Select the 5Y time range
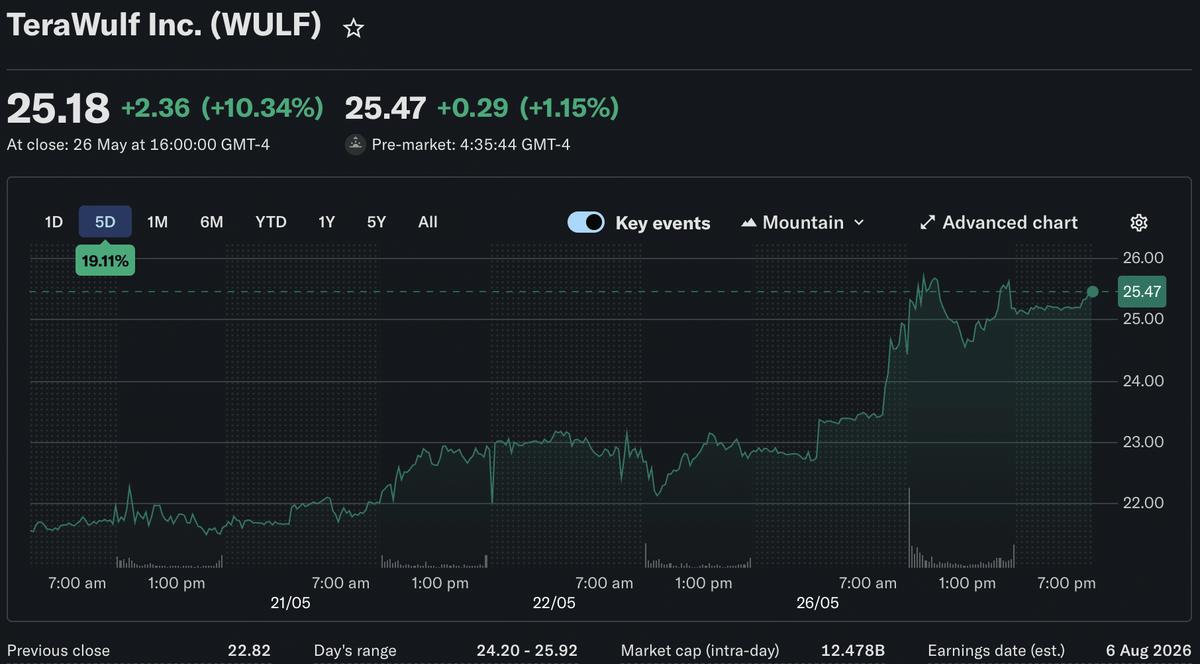 tap(376, 222)
